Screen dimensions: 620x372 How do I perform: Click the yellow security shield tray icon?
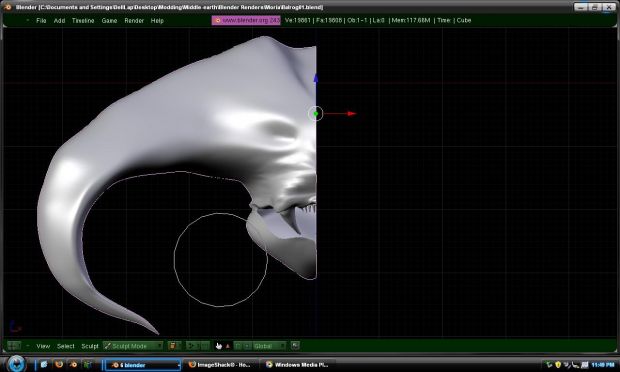click(558, 364)
